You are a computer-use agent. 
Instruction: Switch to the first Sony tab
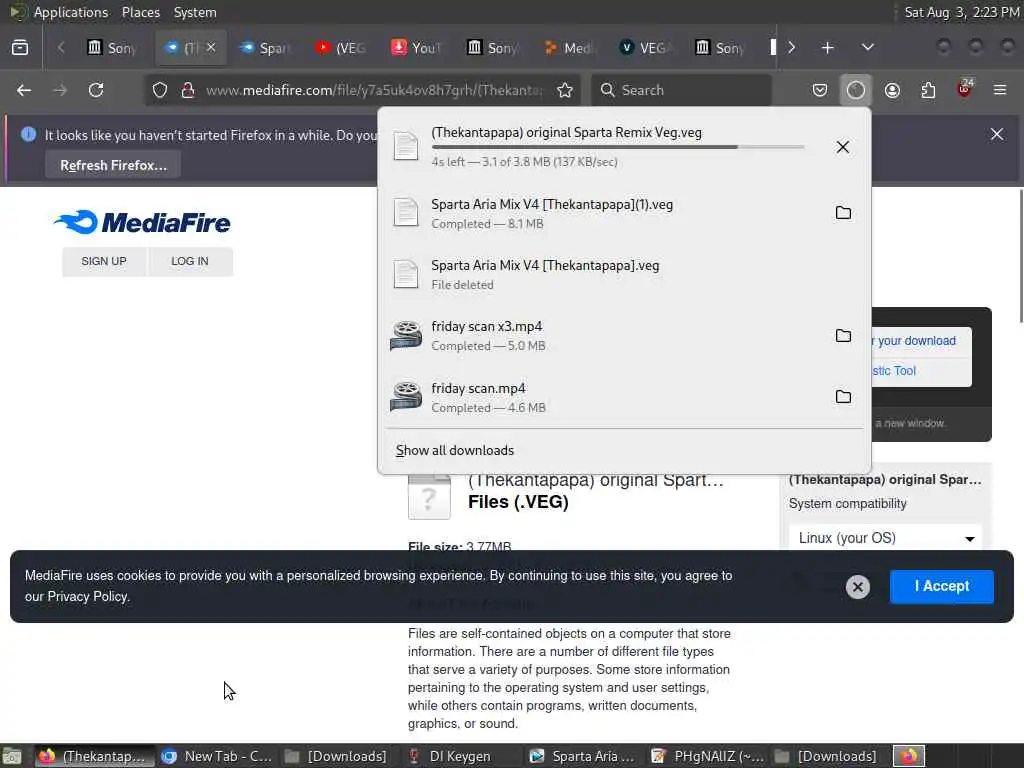point(112,48)
